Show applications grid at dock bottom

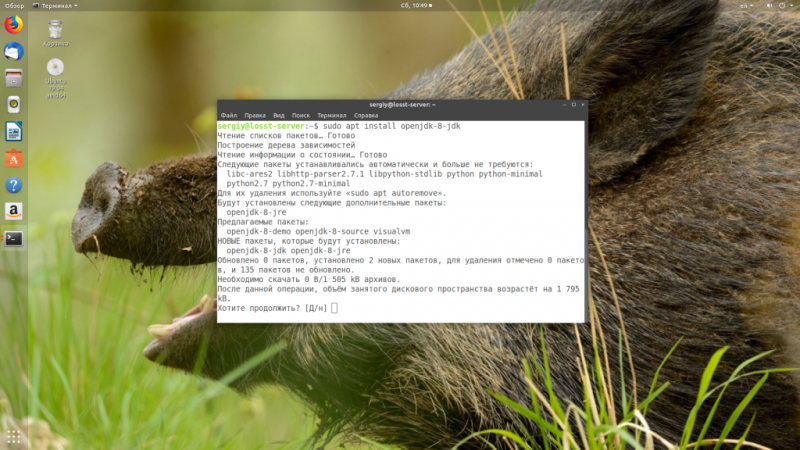point(14,437)
